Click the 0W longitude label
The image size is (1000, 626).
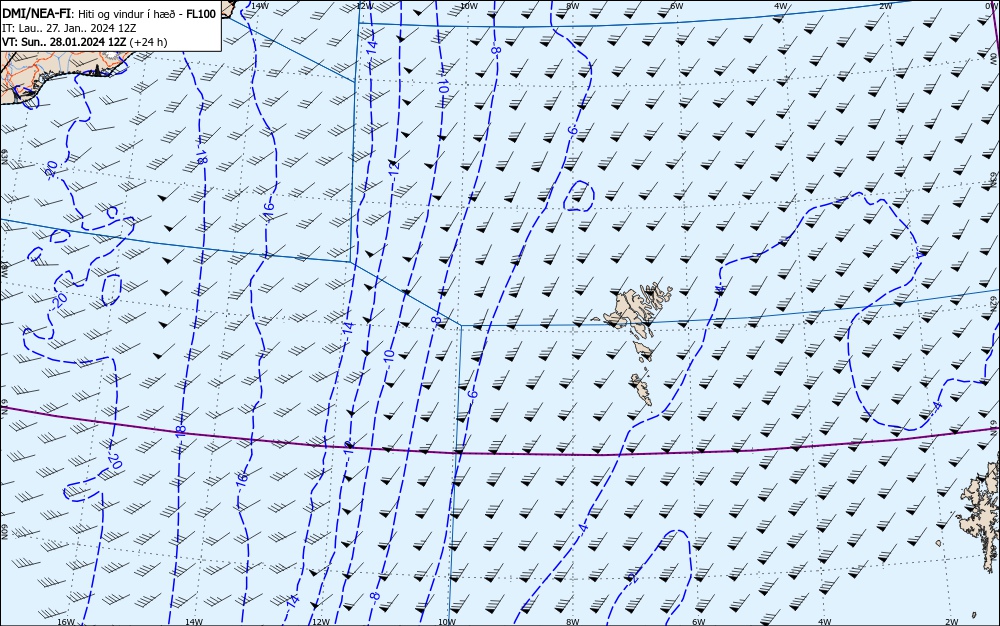992,5
